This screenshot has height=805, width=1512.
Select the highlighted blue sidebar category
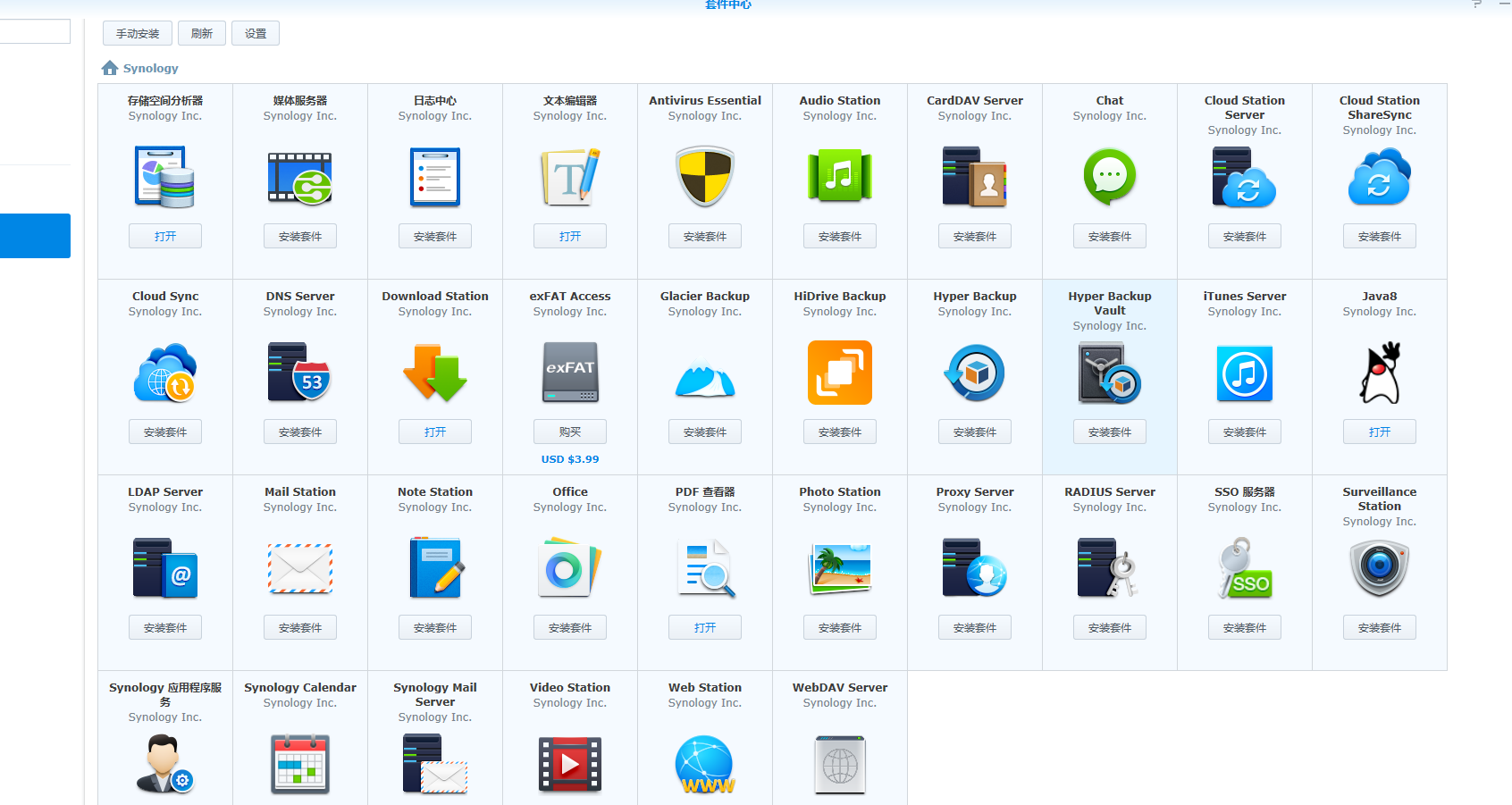(35, 236)
